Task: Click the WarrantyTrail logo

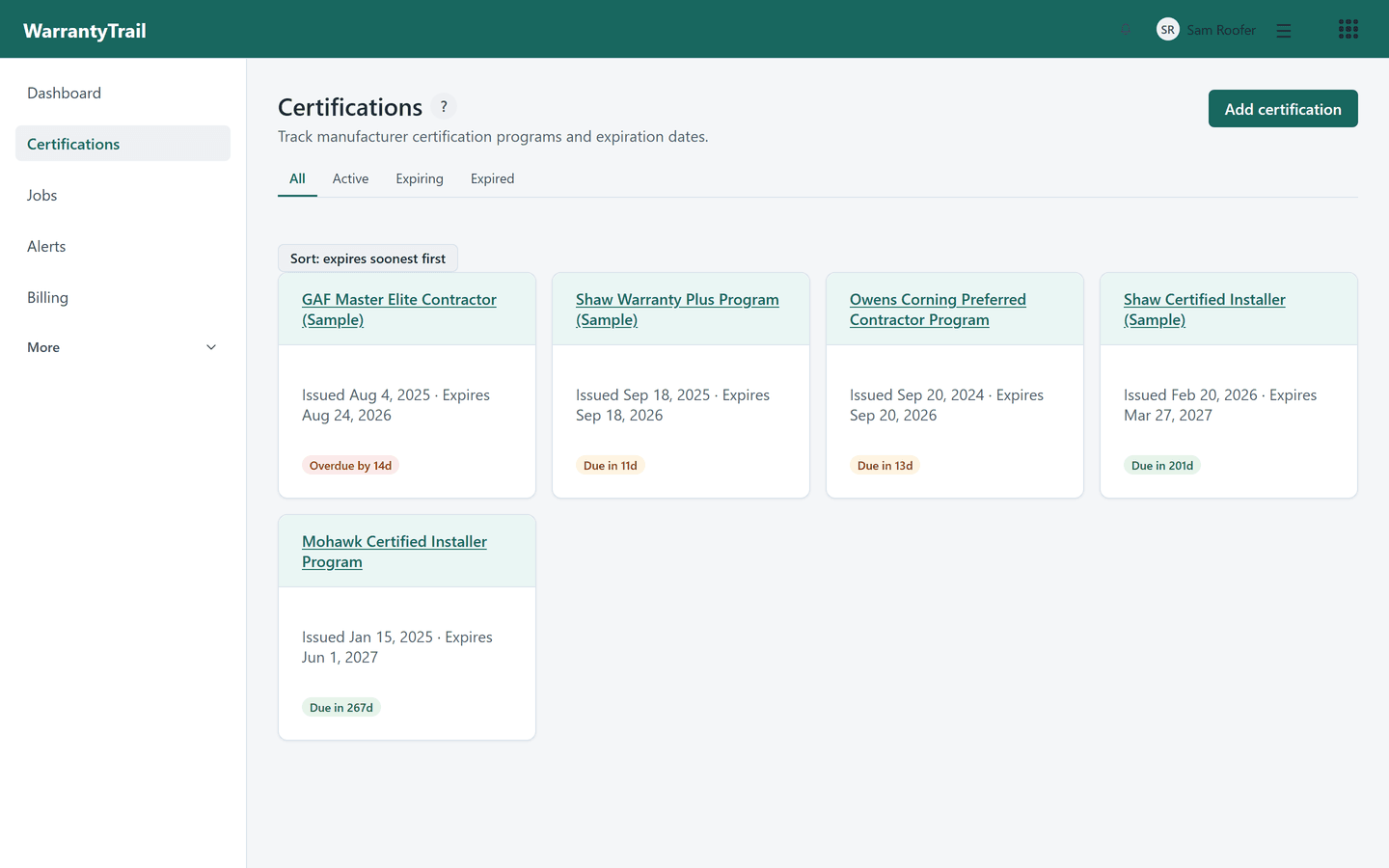Action: [x=85, y=30]
